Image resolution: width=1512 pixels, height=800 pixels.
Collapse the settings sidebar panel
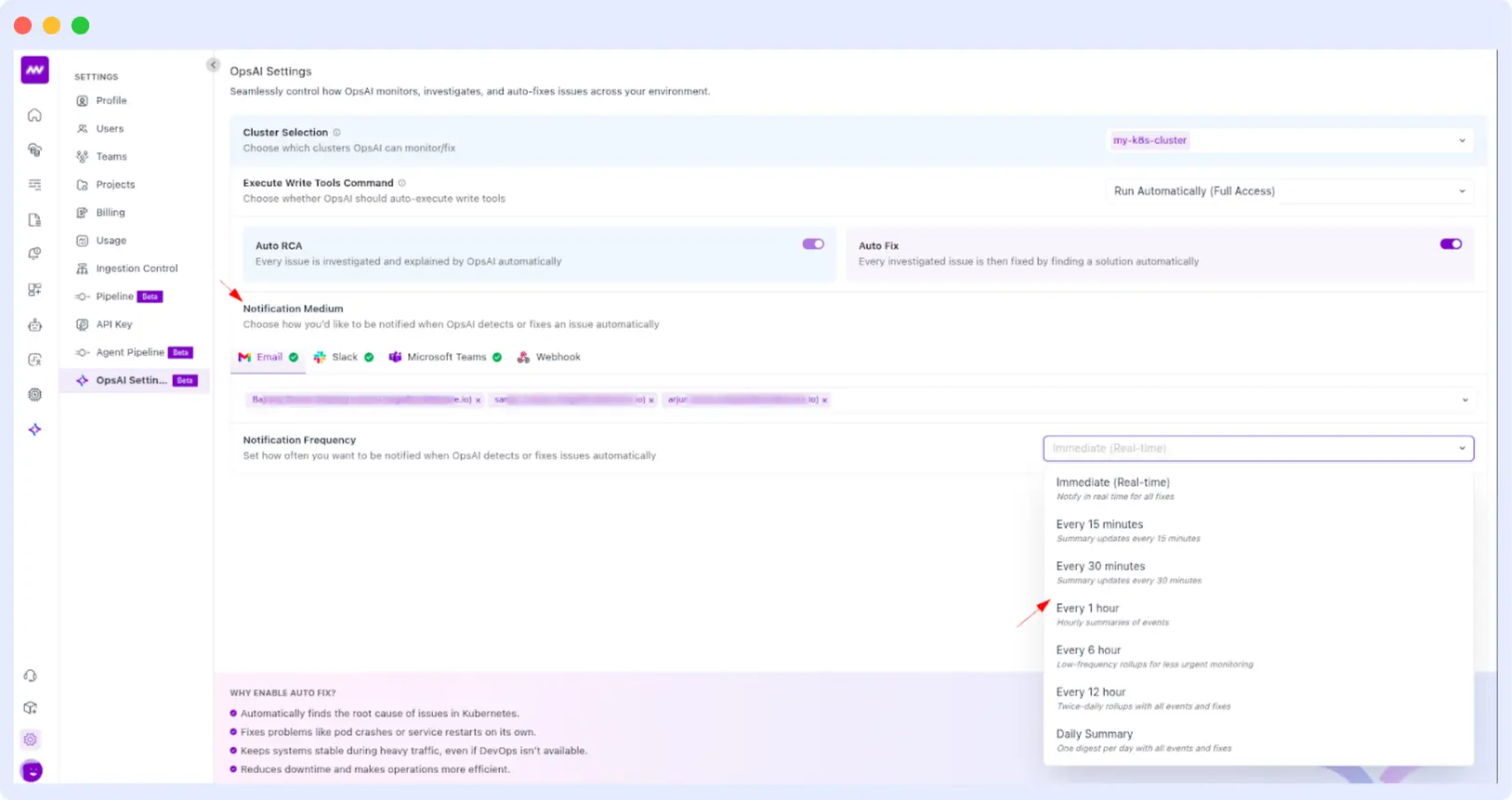click(213, 65)
